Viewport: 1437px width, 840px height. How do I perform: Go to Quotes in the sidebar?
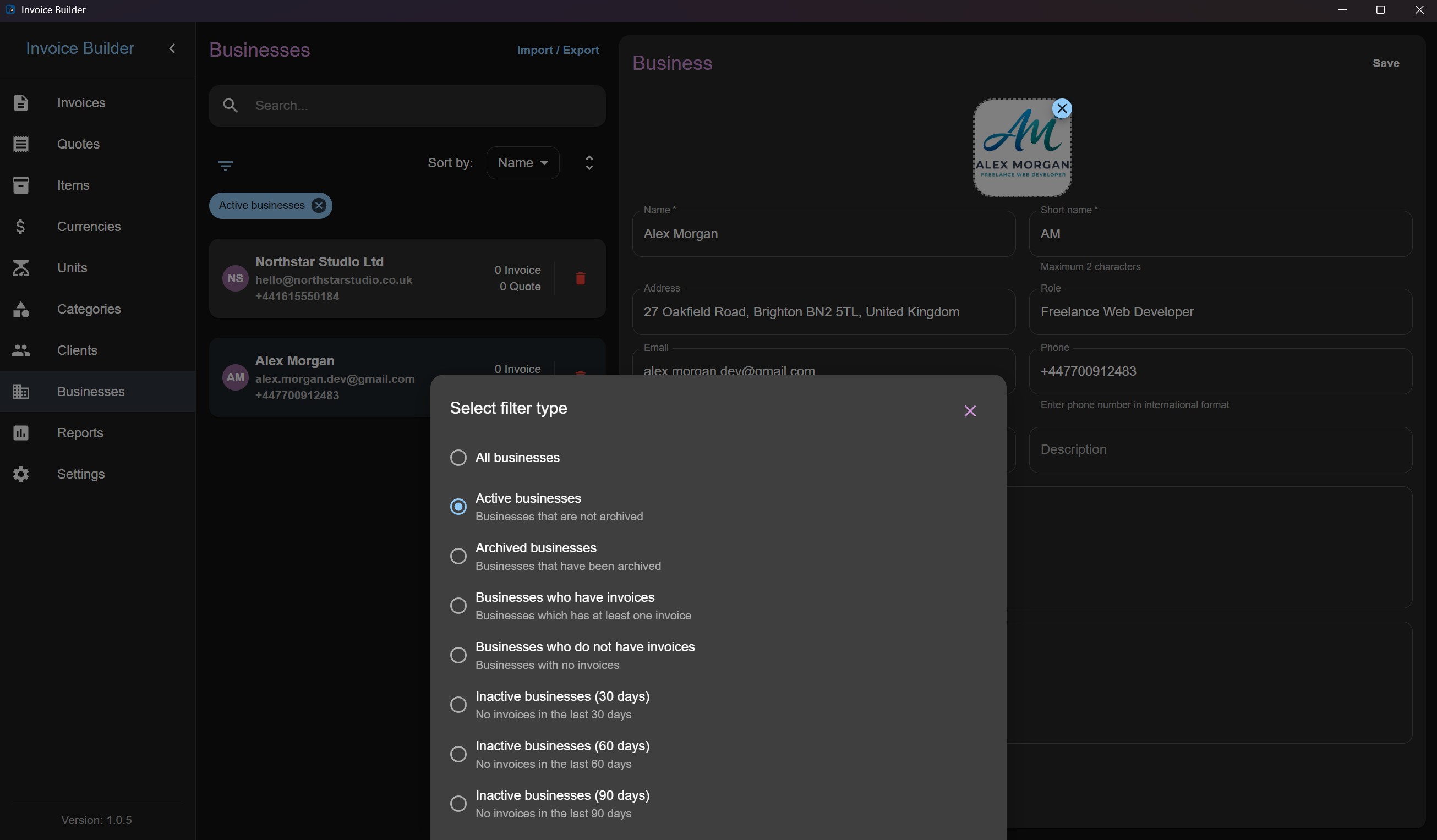(x=97, y=144)
